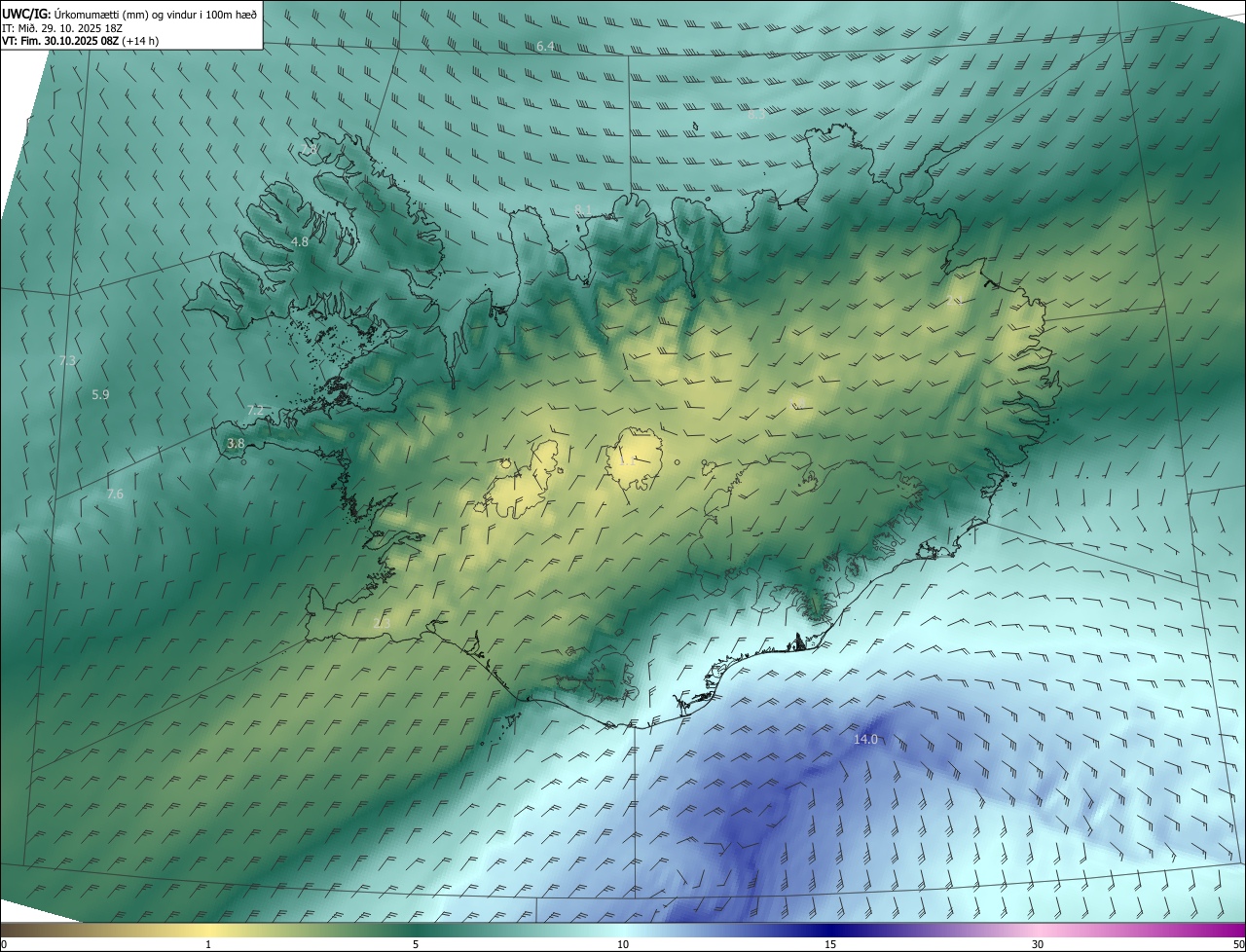Screen dimensions: 1246x952
Task: Pick the yellow band of the color scale
Action: click(x=208, y=930)
